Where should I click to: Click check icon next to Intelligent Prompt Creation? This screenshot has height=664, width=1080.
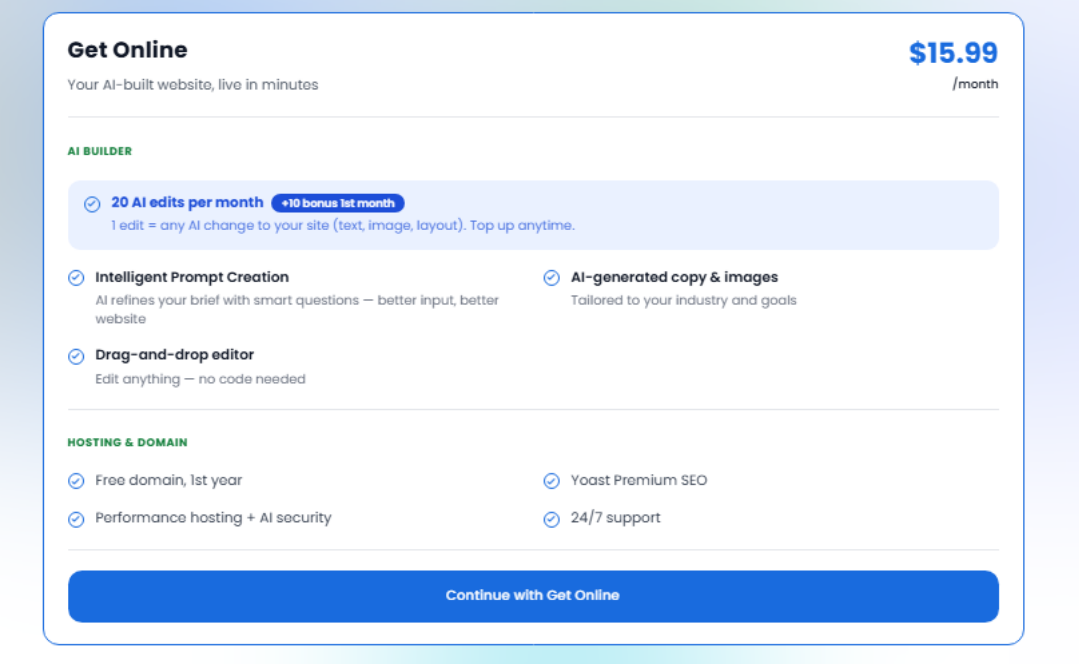tap(76, 278)
